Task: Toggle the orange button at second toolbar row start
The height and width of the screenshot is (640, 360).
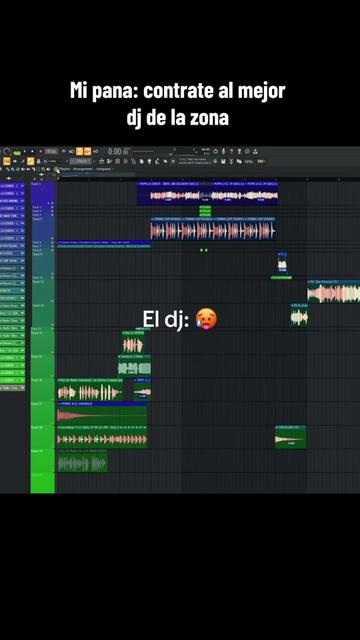Action: coord(7,161)
